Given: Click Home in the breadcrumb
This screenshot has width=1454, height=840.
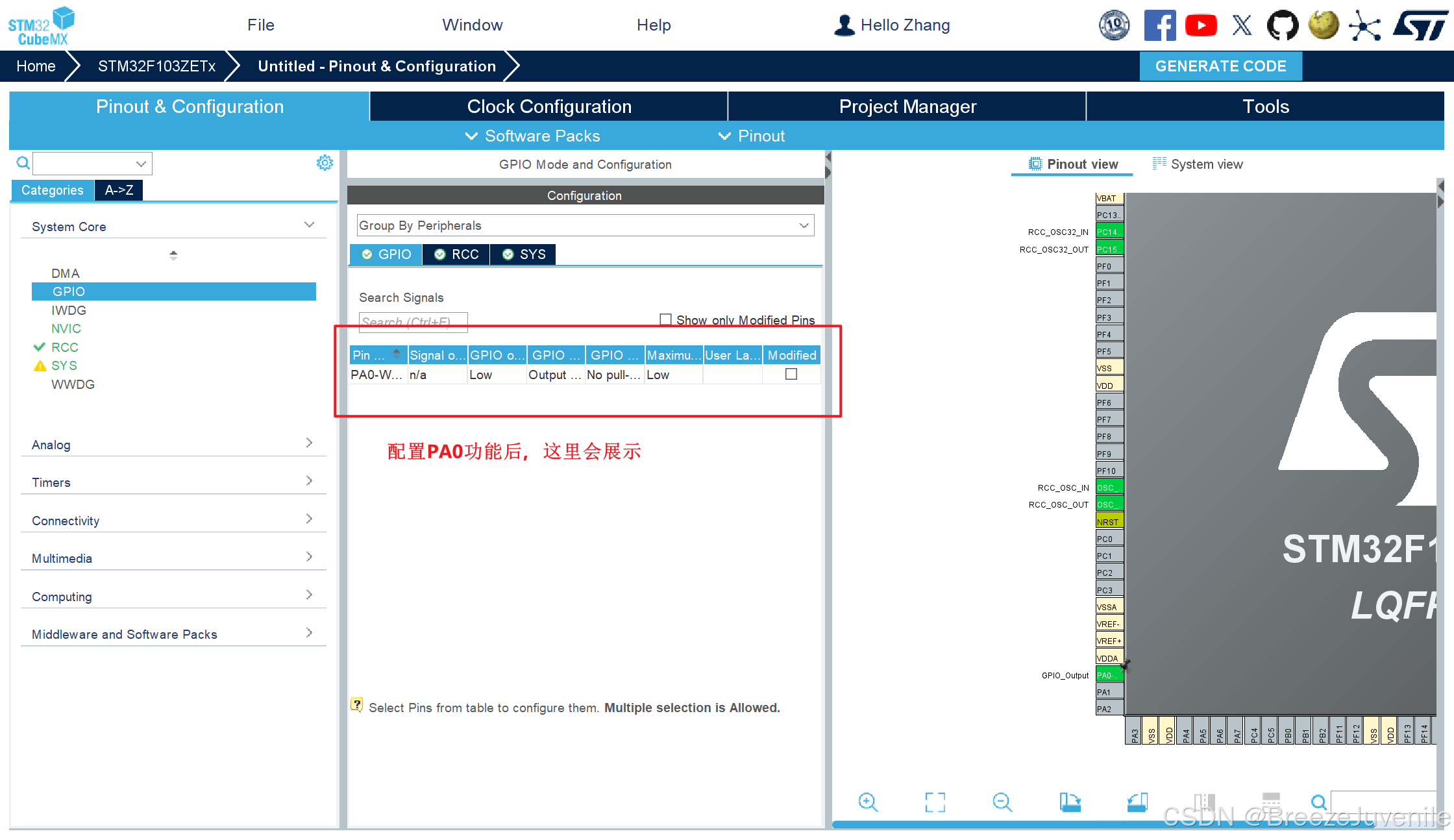Looking at the screenshot, I should [x=36, y=66].
